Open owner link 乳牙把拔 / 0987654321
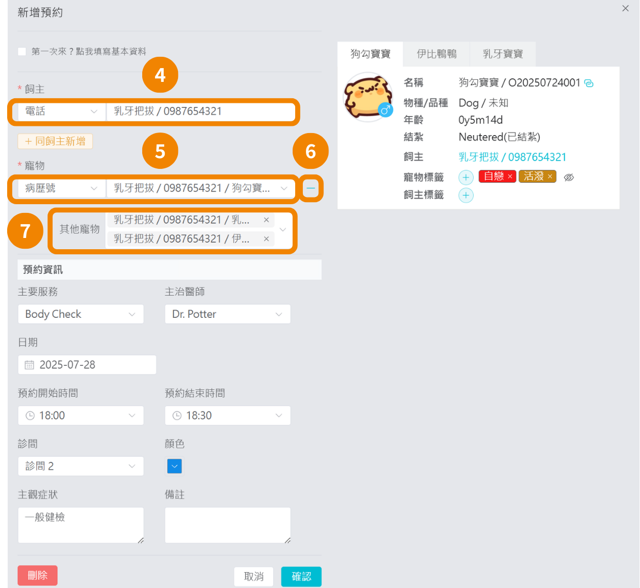This screenshot has width=640, height=588. (x=512, y=157)
